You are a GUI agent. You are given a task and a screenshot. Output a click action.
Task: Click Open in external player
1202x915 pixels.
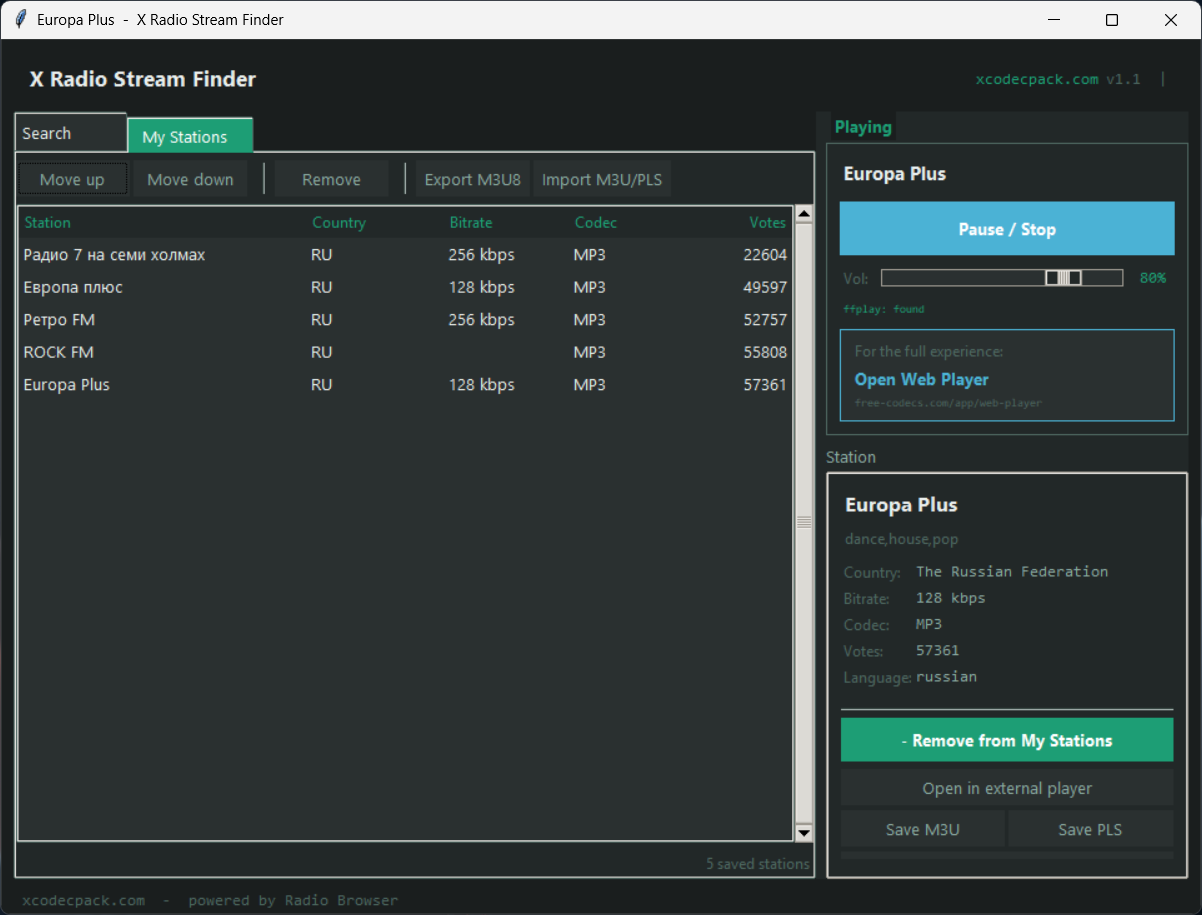click(1007, 788)
